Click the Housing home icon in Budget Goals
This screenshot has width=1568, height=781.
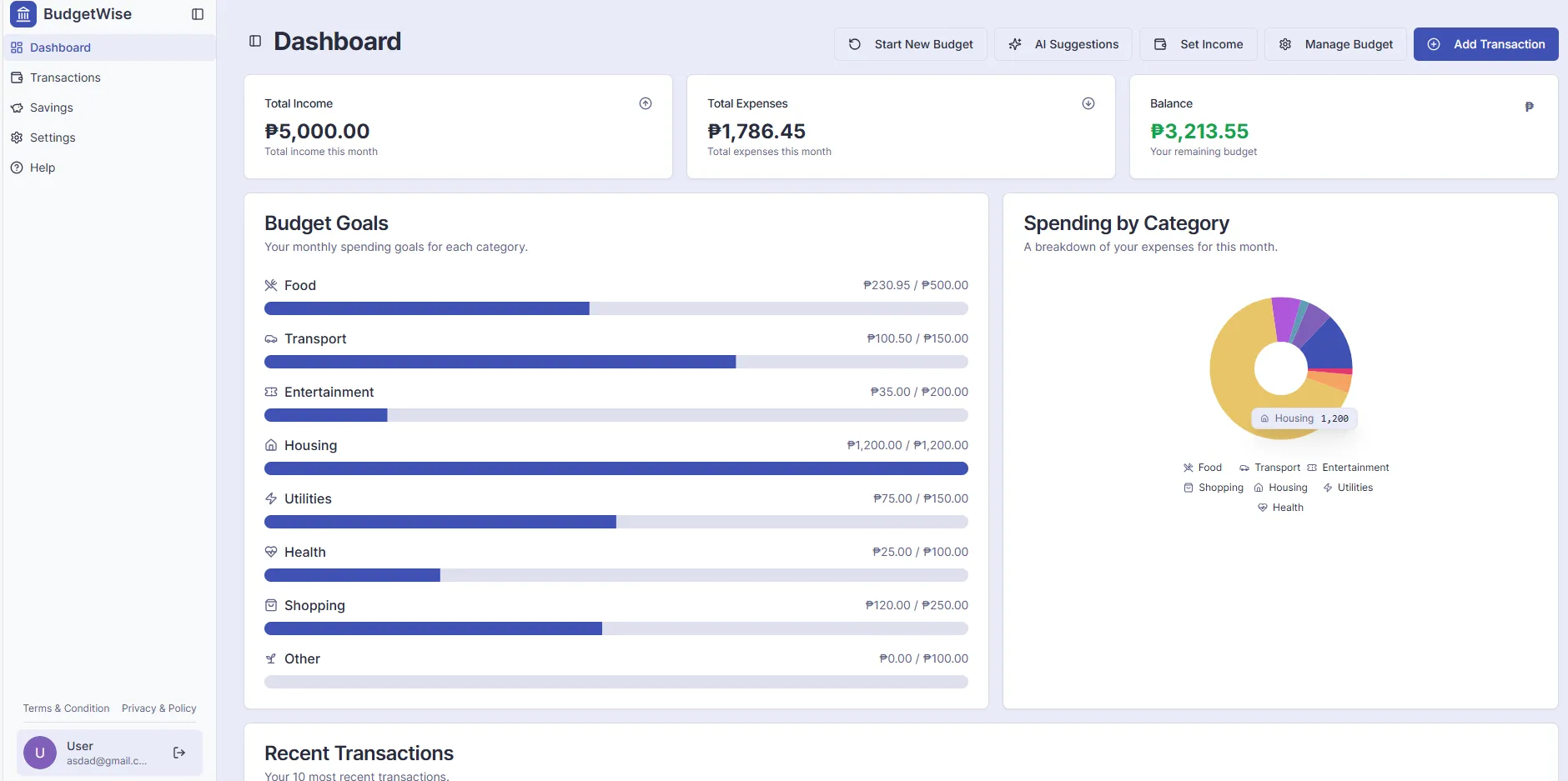pos(271,445)
